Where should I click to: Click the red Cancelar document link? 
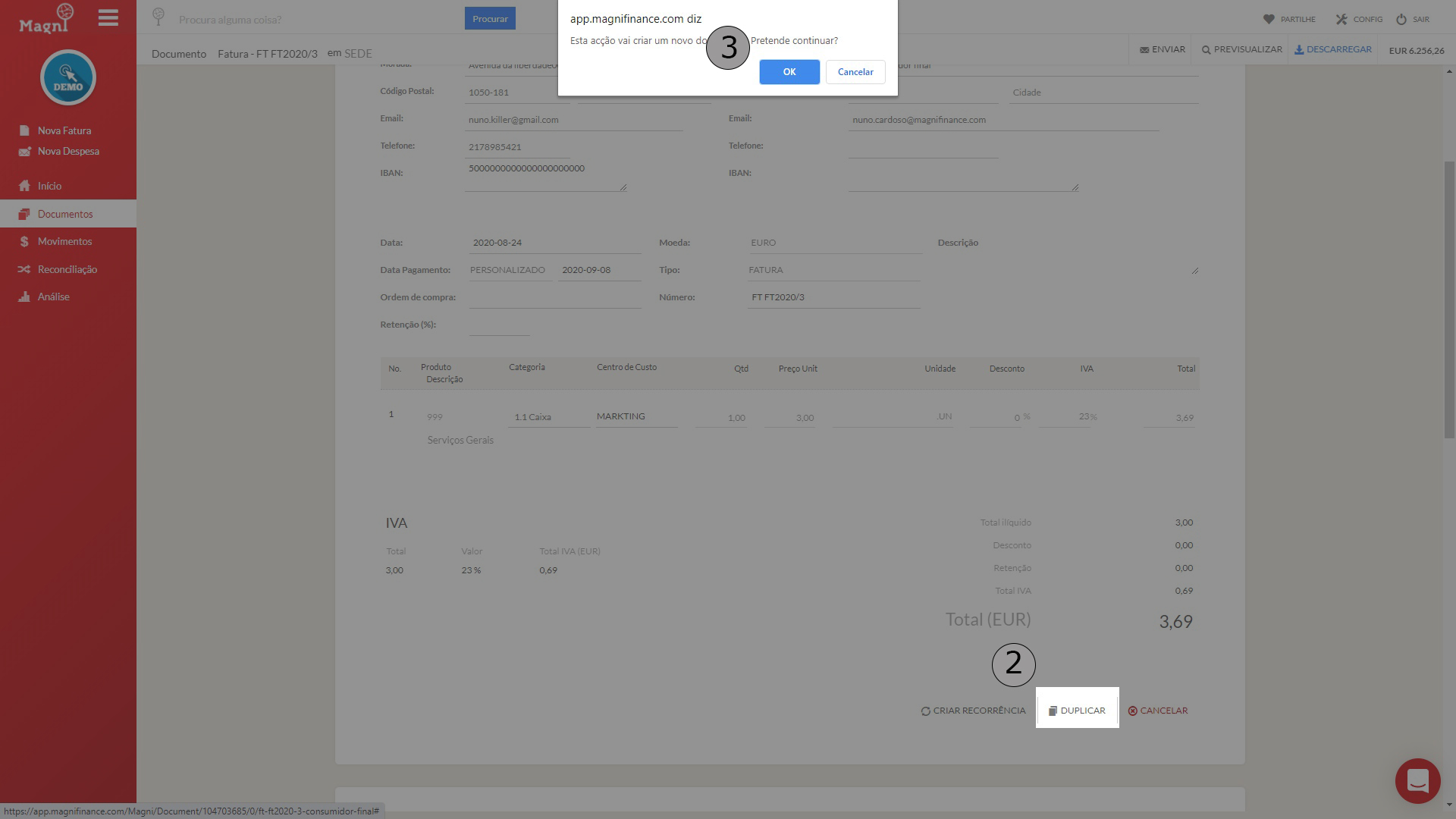[x=1158, y=711]
